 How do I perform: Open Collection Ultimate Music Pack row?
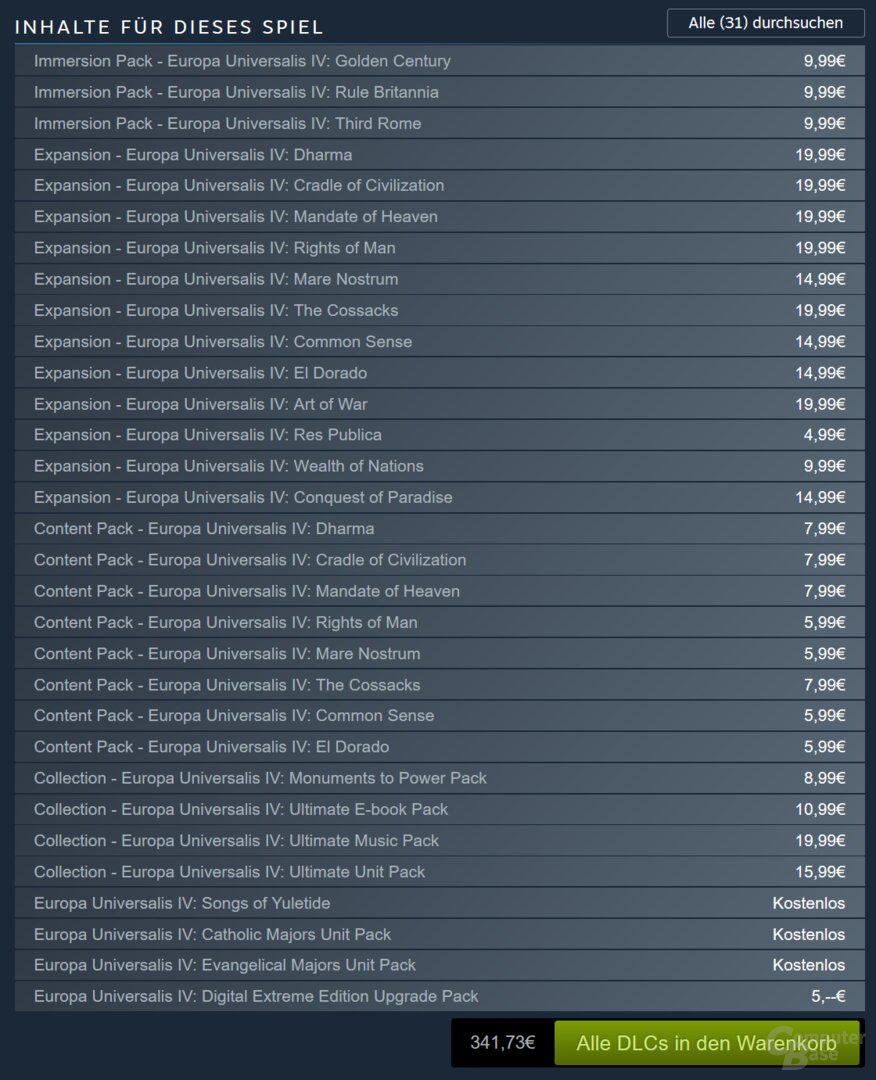439,840
